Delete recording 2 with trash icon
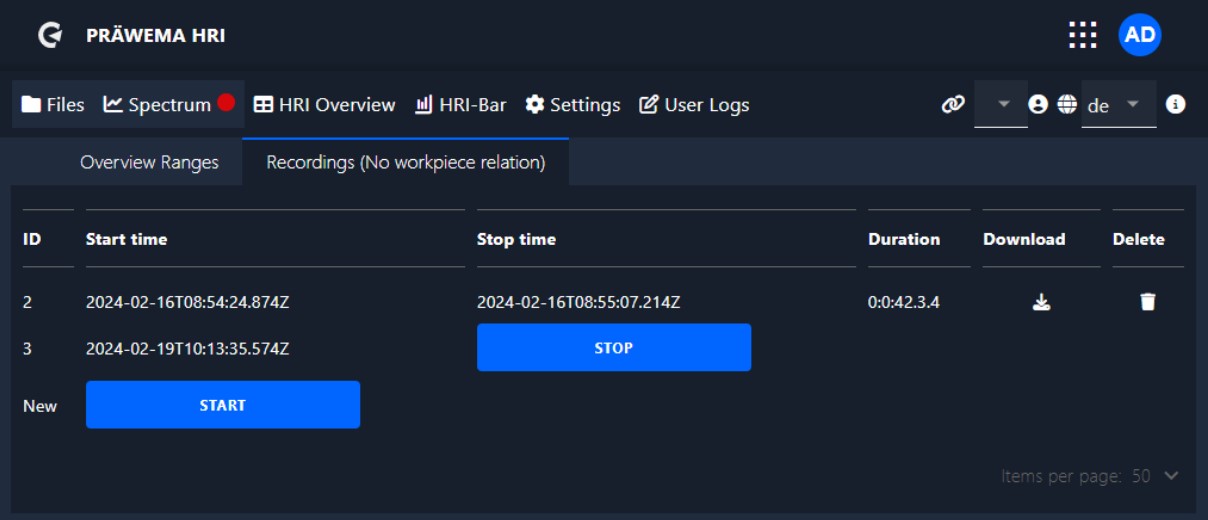Screen dimensions: 1208x520 [x=1147, y=302]
